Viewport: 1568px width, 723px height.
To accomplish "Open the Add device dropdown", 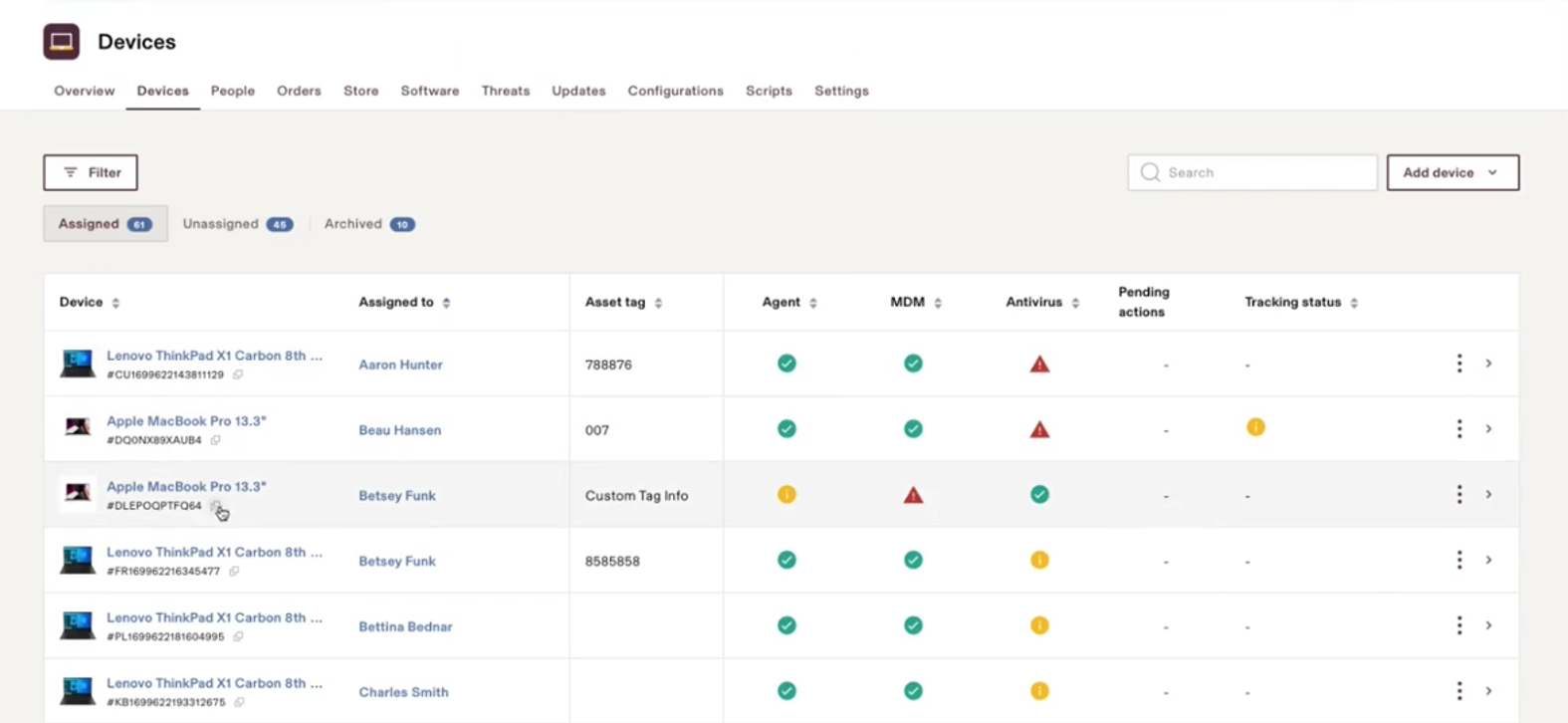I will [x=1453, y=172].
